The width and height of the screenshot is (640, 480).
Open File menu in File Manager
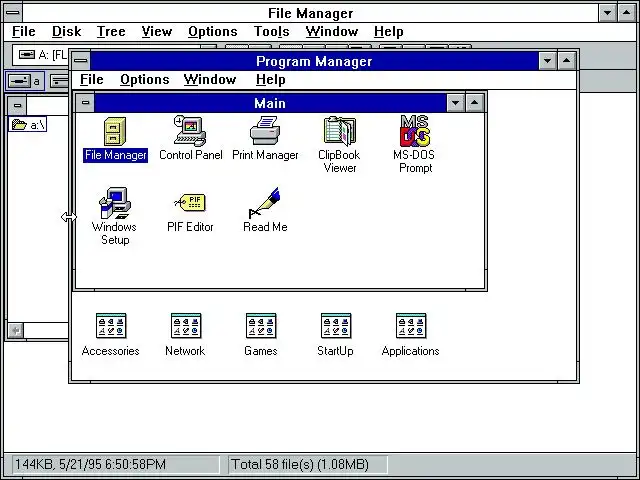click(x=24, y=31)
